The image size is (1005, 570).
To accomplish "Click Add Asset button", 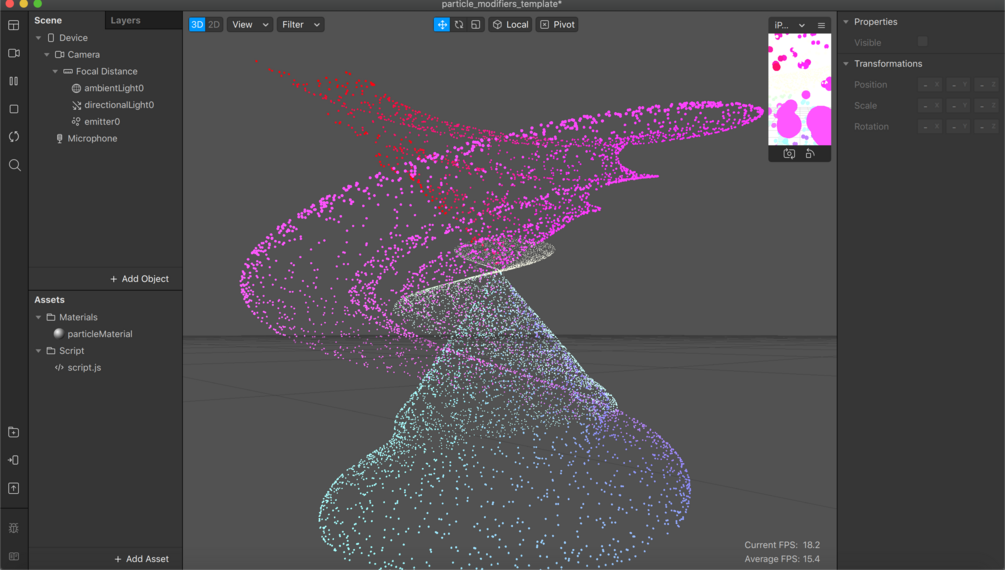I will coord(142,559).
